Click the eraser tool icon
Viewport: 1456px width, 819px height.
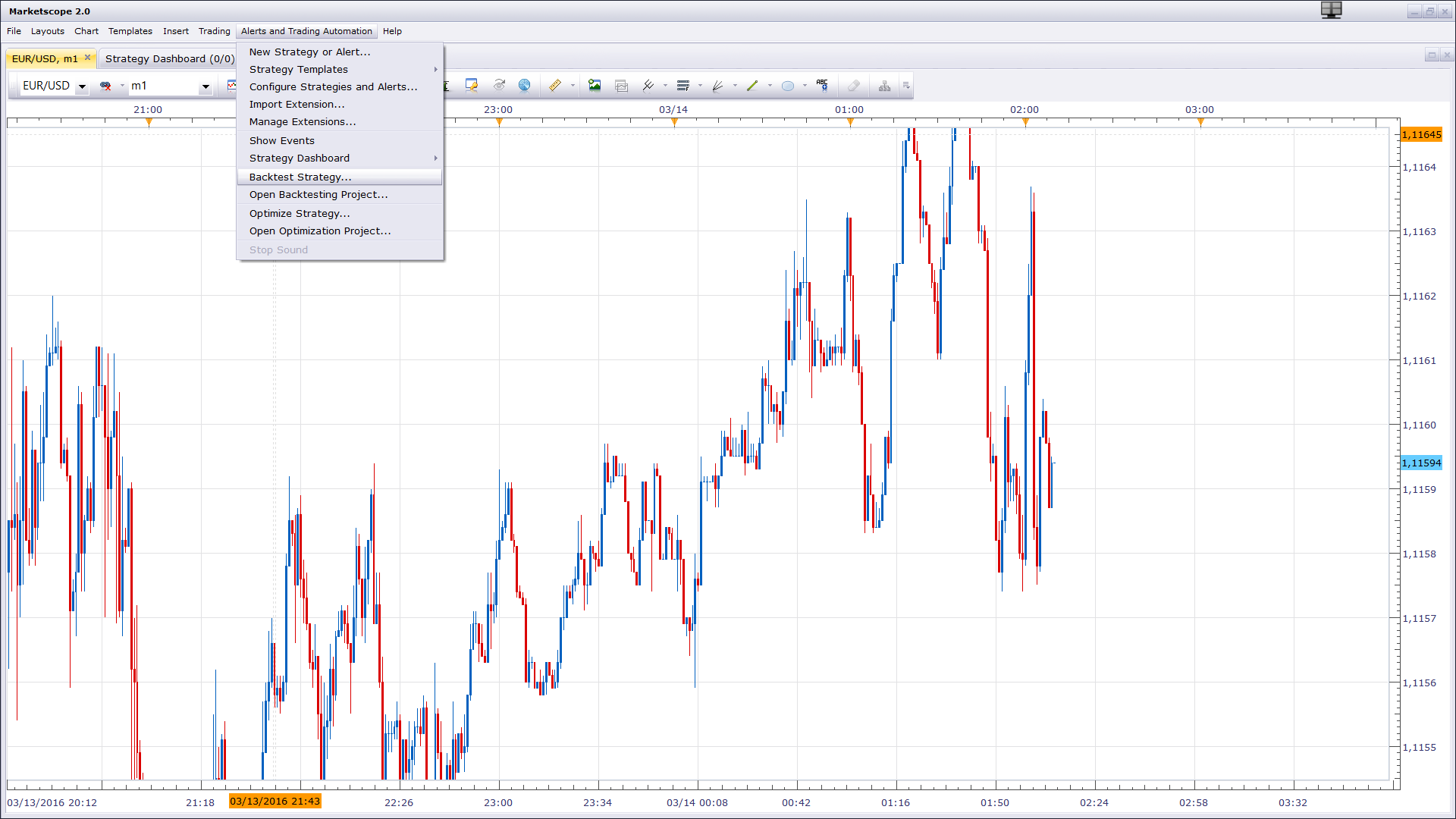[854, 86]
